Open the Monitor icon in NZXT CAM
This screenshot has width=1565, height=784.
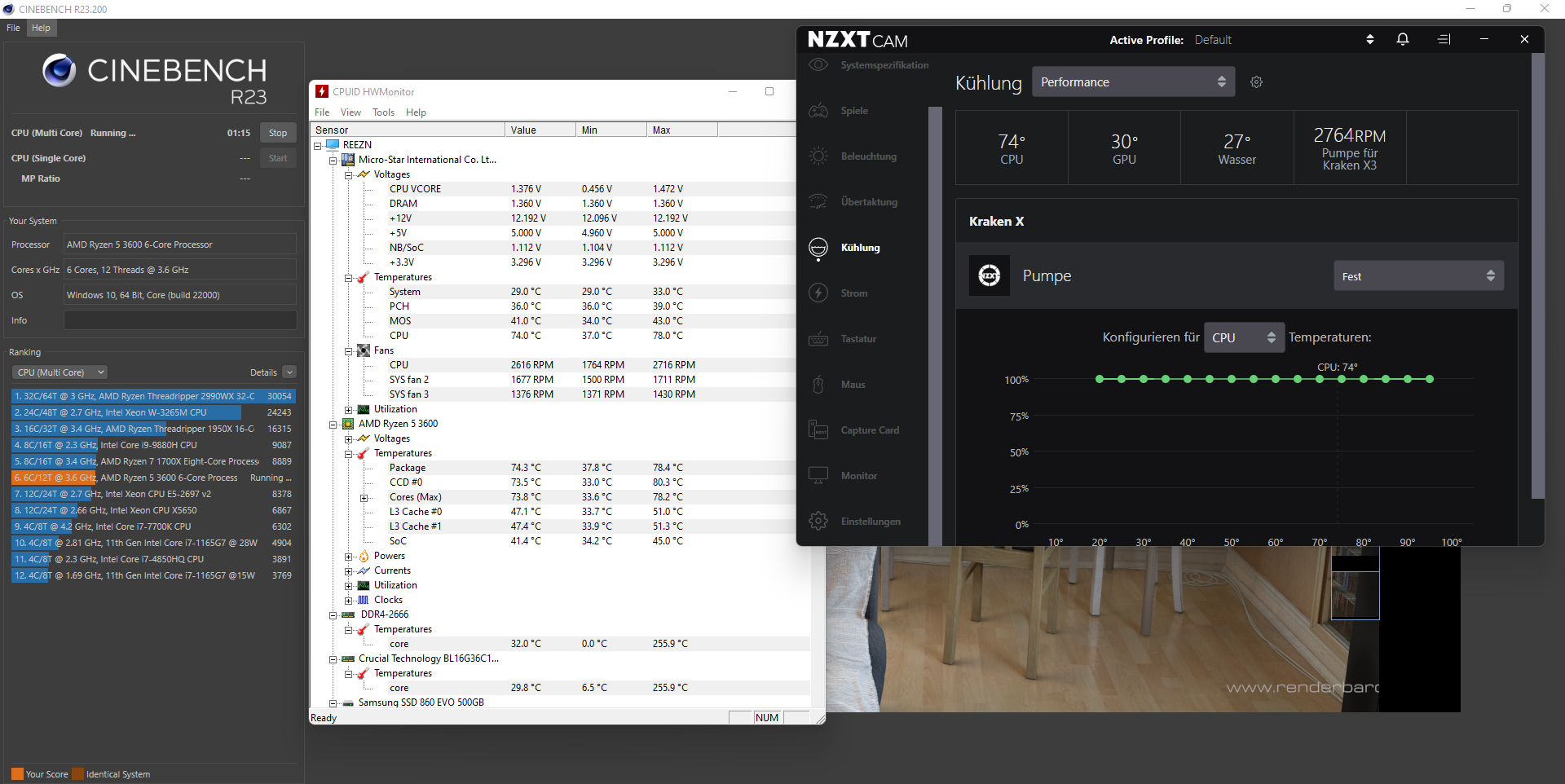click(818, 476)
